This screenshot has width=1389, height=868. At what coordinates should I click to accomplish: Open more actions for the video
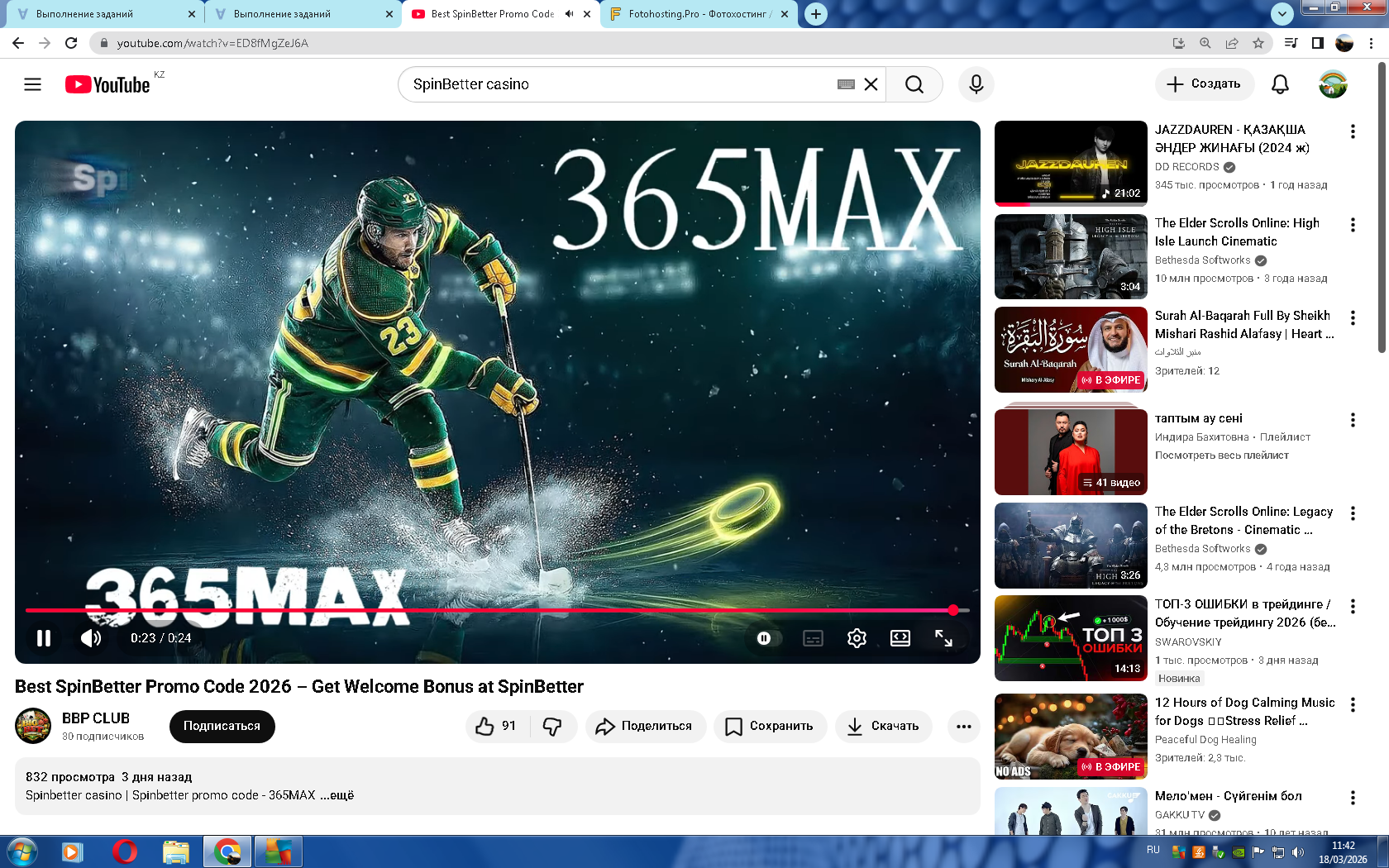coord(964,726)
